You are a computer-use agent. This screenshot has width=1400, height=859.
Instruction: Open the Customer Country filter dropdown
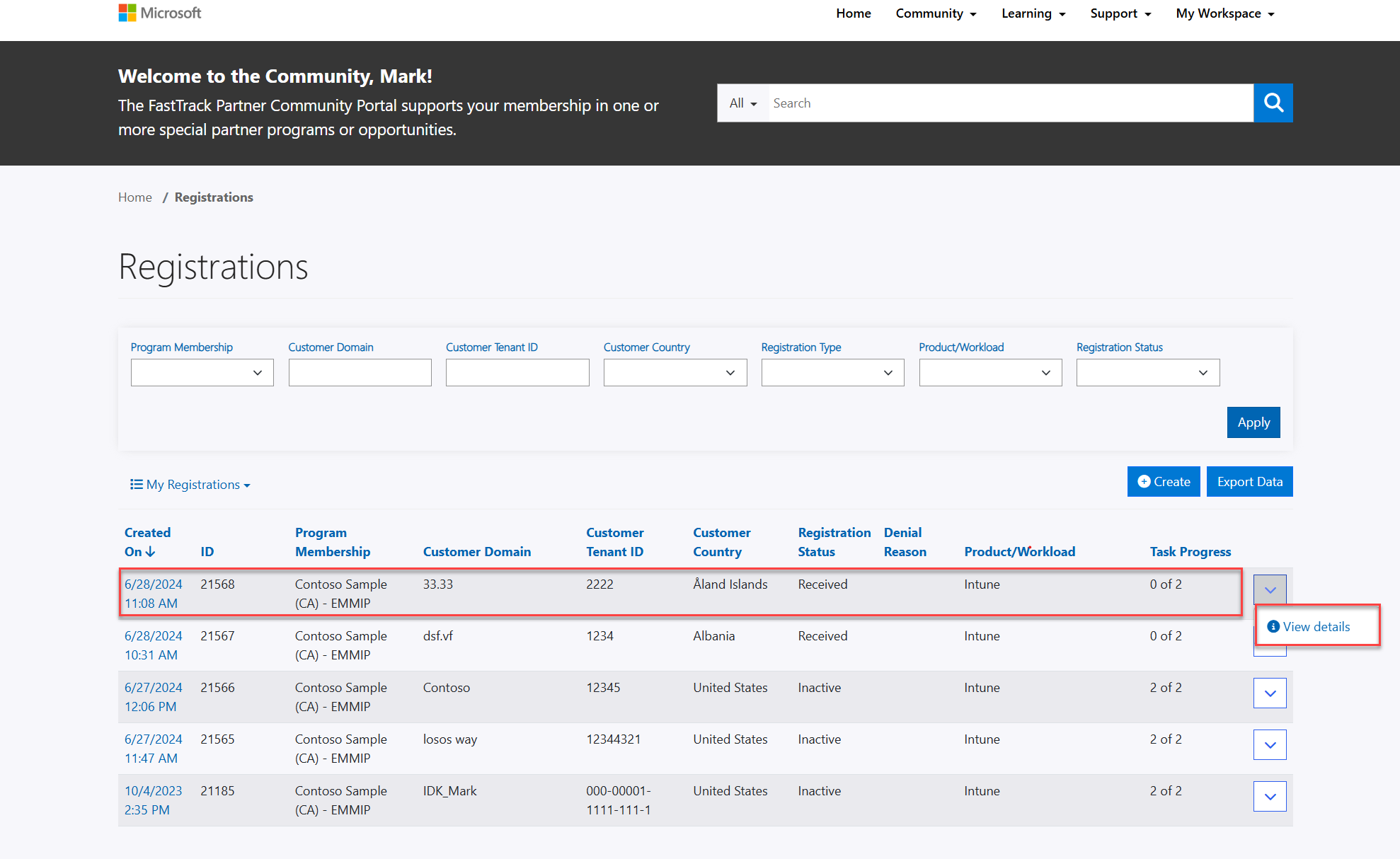point(675,373)
